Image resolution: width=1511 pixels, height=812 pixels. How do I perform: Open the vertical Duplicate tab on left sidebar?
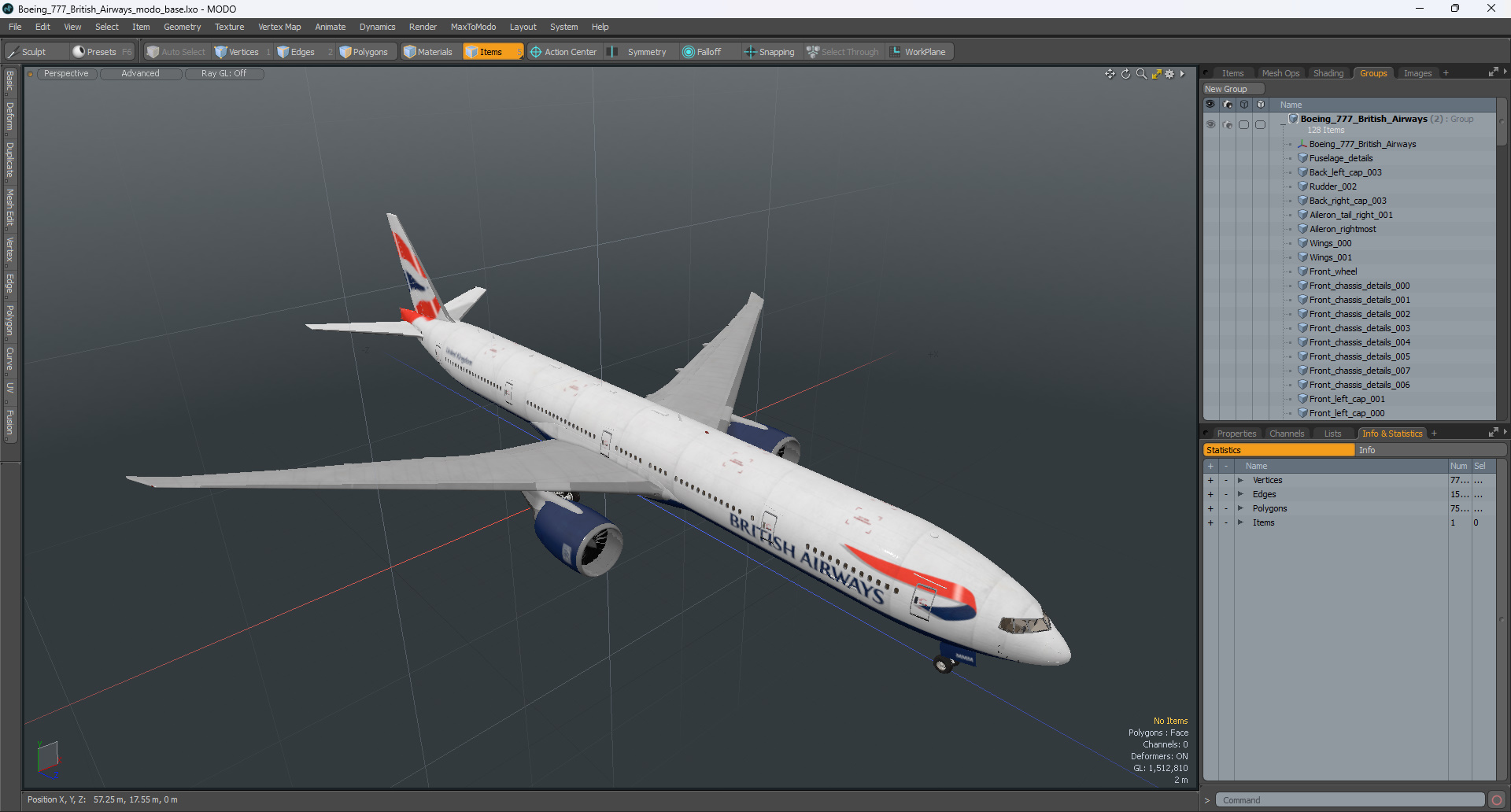pos(9,160)
